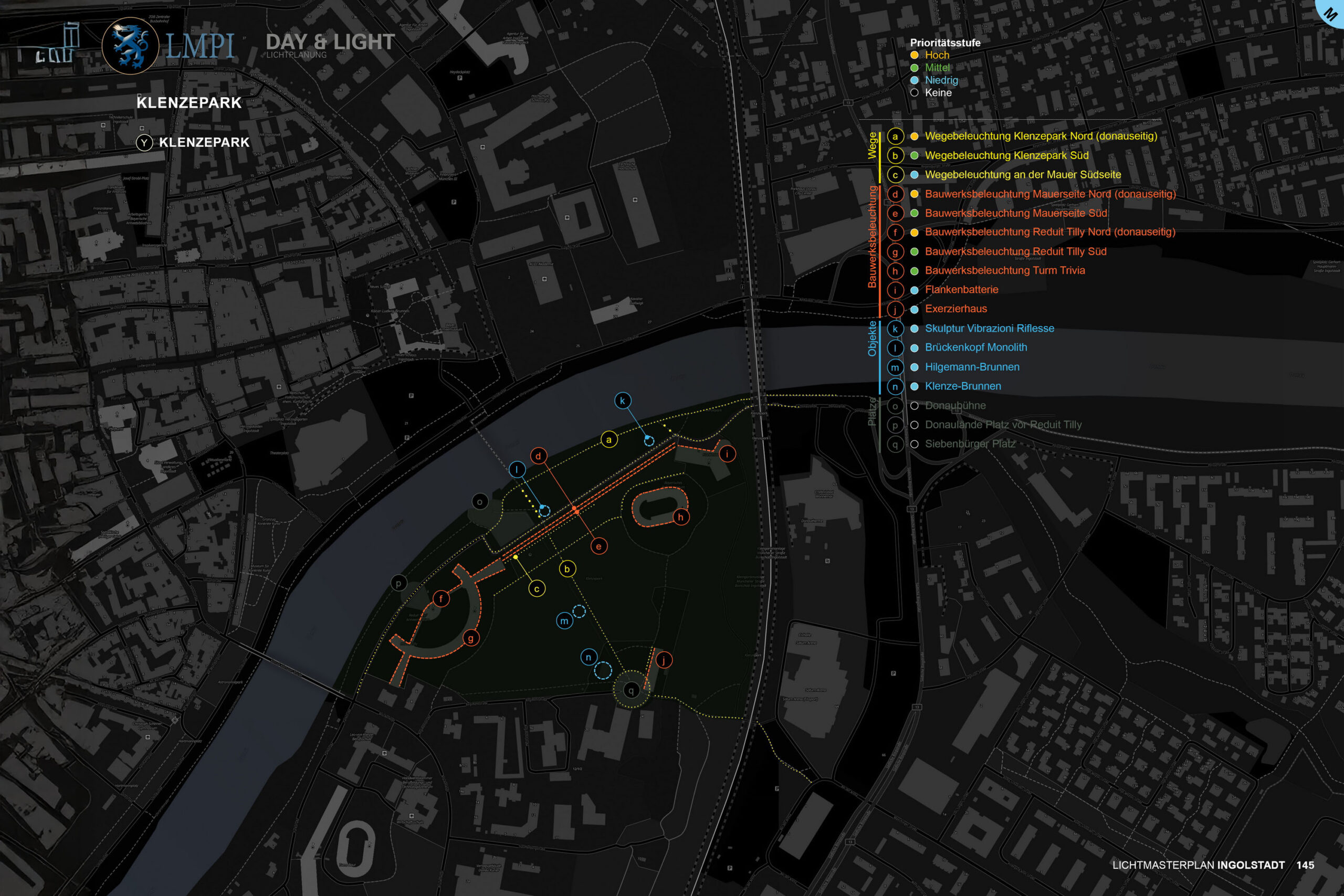Click map marker k near the river
This screenshot has height=896, width=1344.
click(622, 400)
